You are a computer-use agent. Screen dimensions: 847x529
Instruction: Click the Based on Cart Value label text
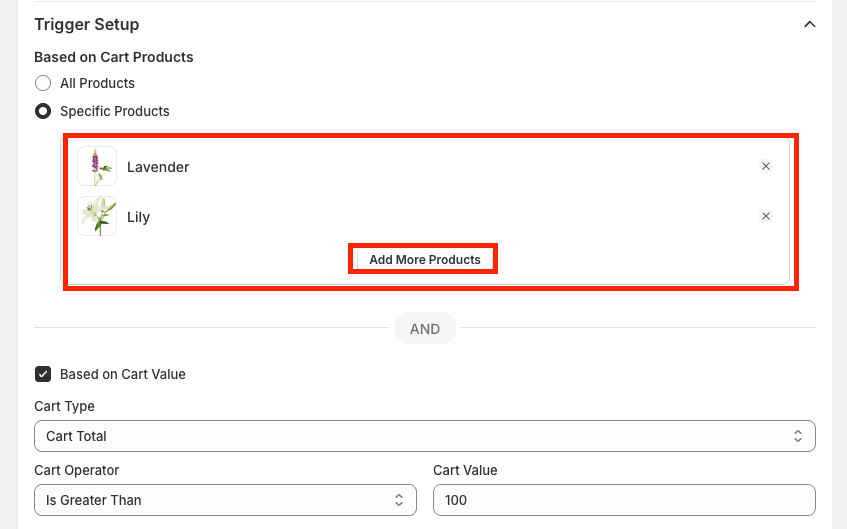pos(123,374)
